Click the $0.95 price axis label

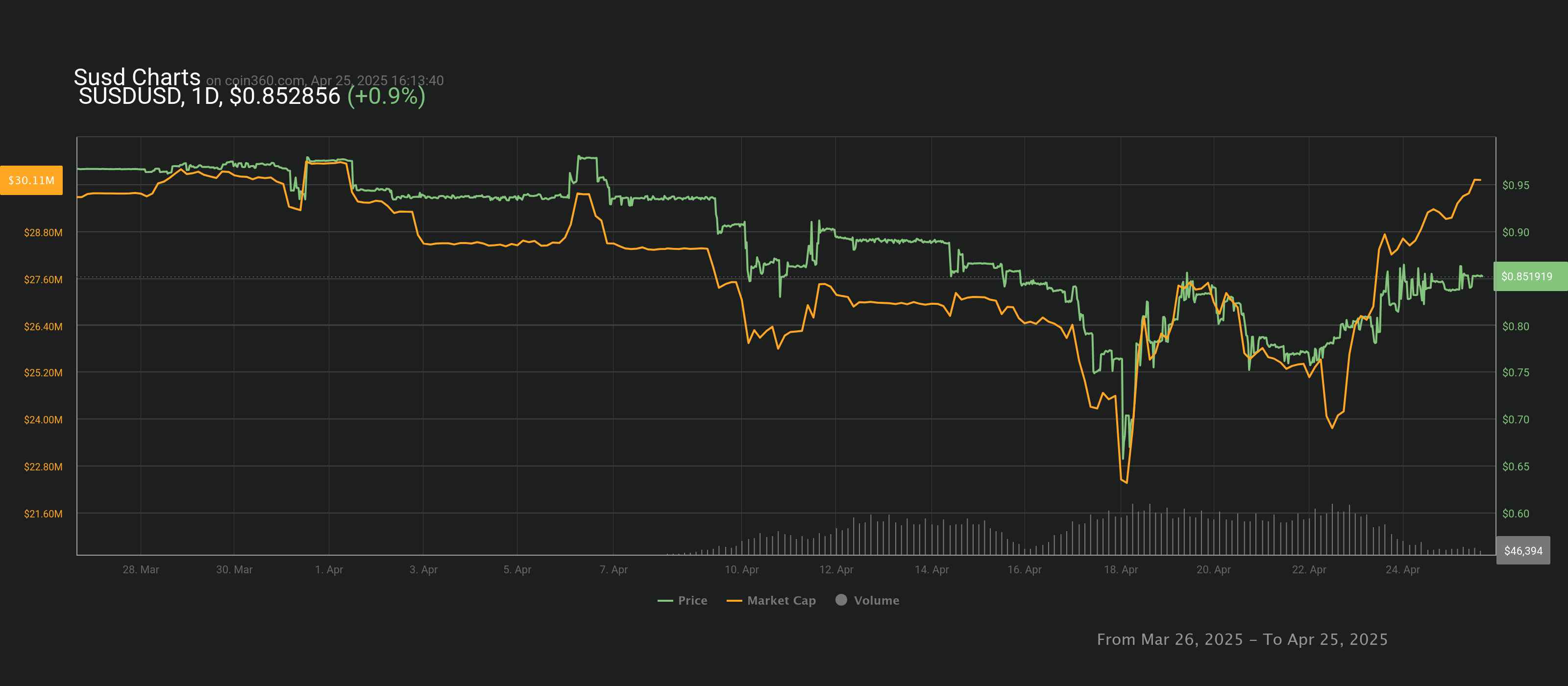(1515, 185)
